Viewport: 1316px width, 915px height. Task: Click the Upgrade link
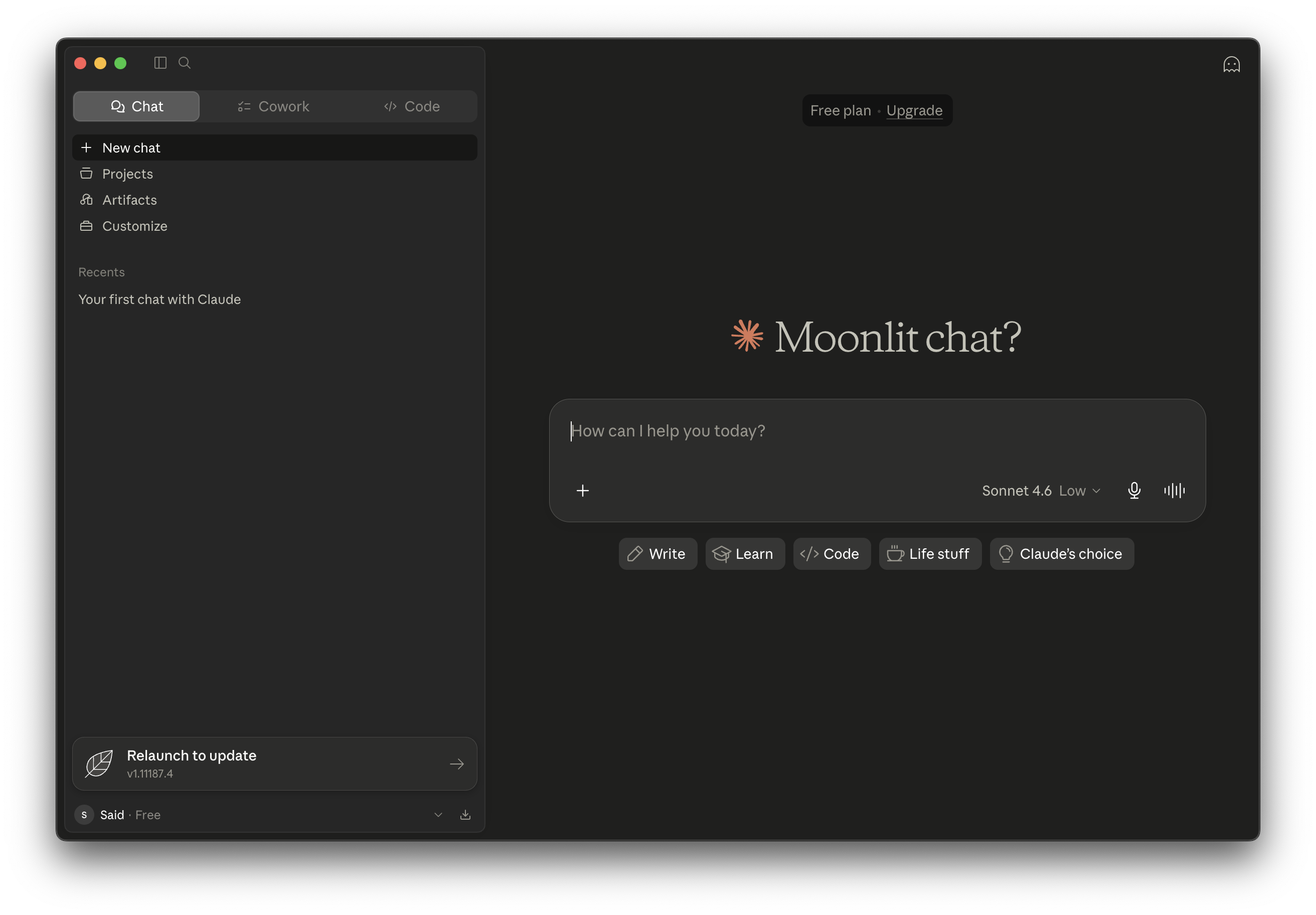tap(914, 111)
